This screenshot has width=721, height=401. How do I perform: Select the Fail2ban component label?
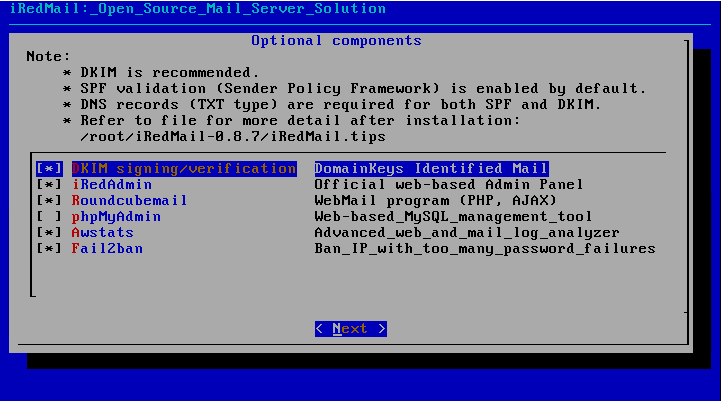click(107, 249)
